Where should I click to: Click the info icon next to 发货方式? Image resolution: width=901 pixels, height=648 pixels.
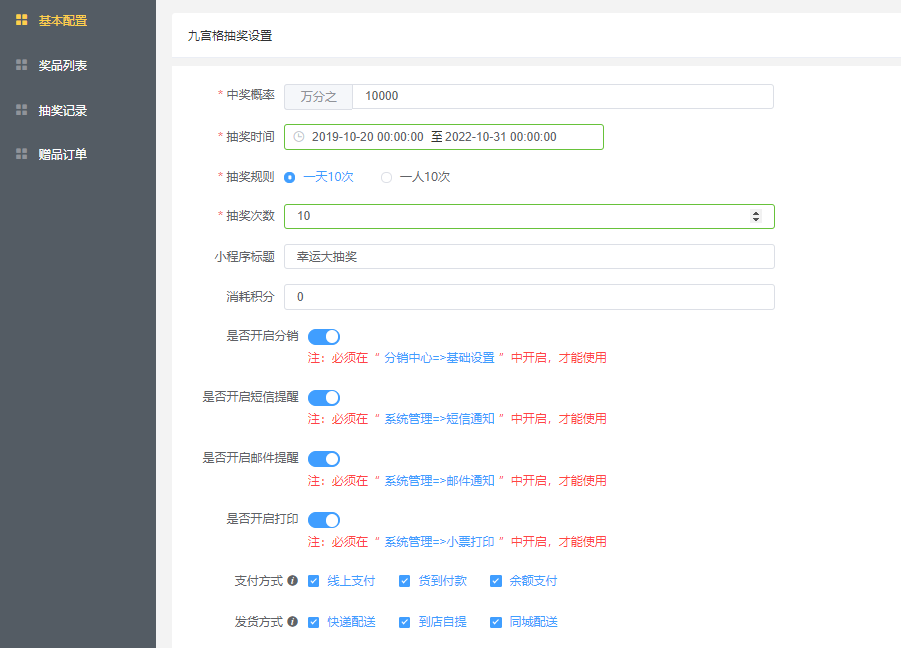pos(292,622)
